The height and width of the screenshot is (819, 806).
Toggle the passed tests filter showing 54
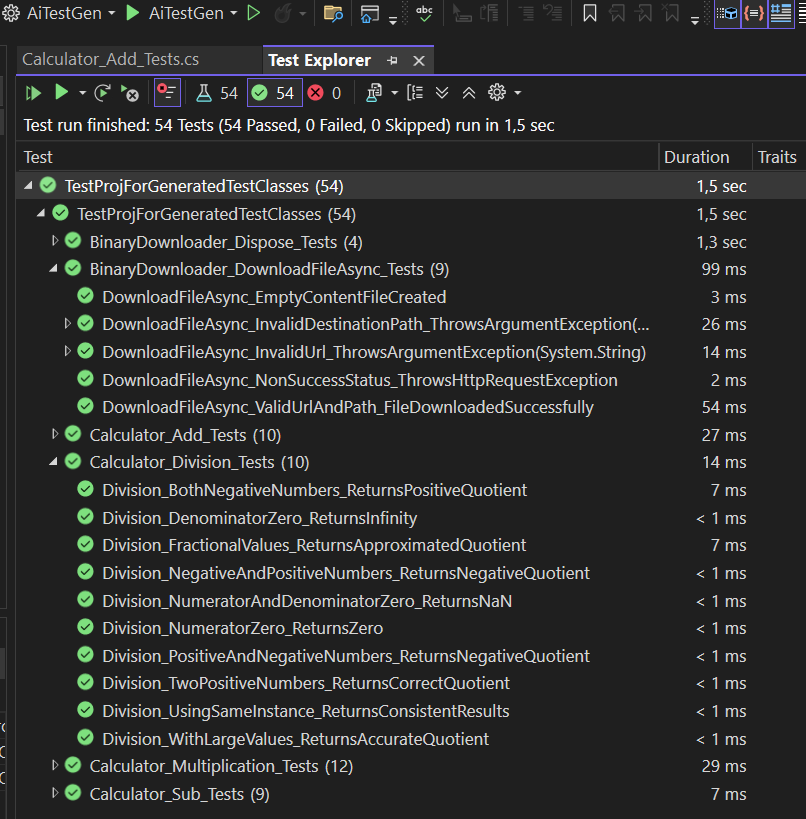tap(274, 93)
